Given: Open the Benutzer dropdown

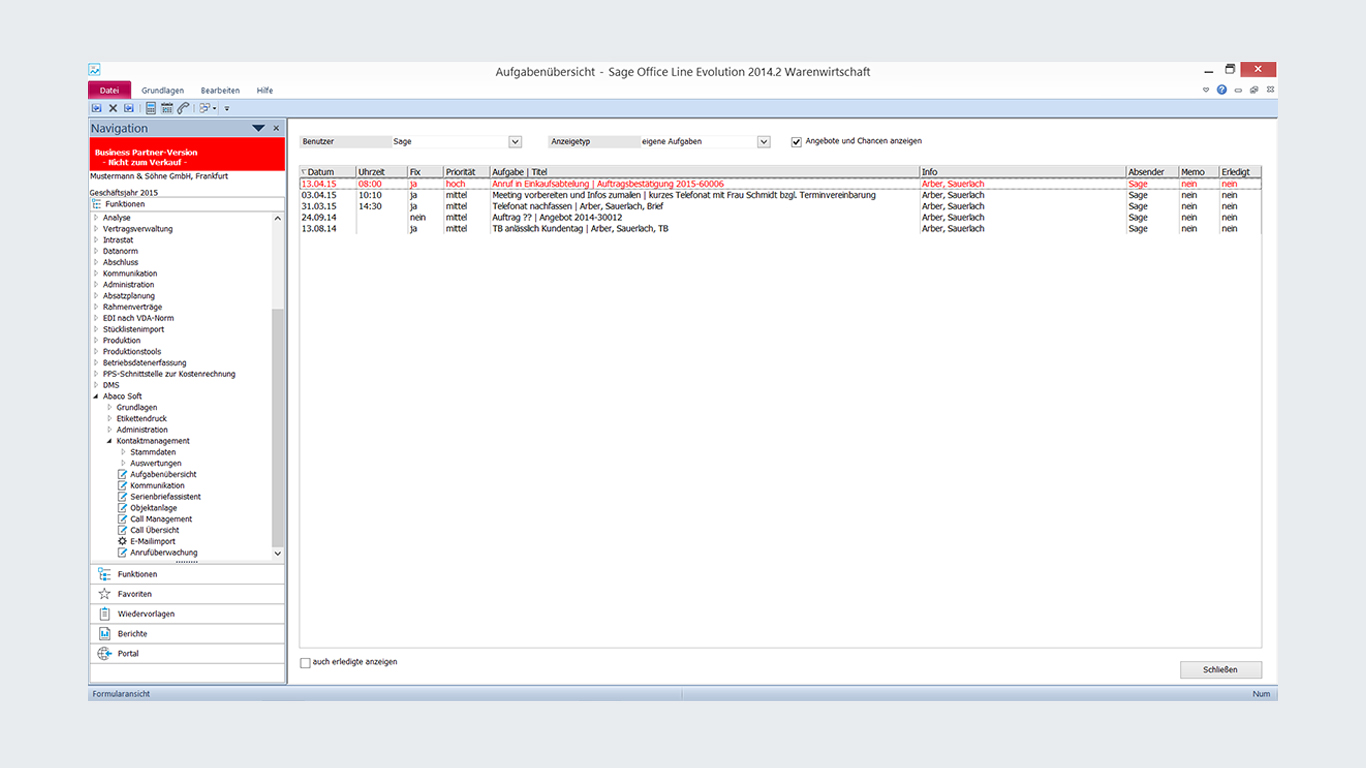Looking at the screenshot, I should point(515,142).
